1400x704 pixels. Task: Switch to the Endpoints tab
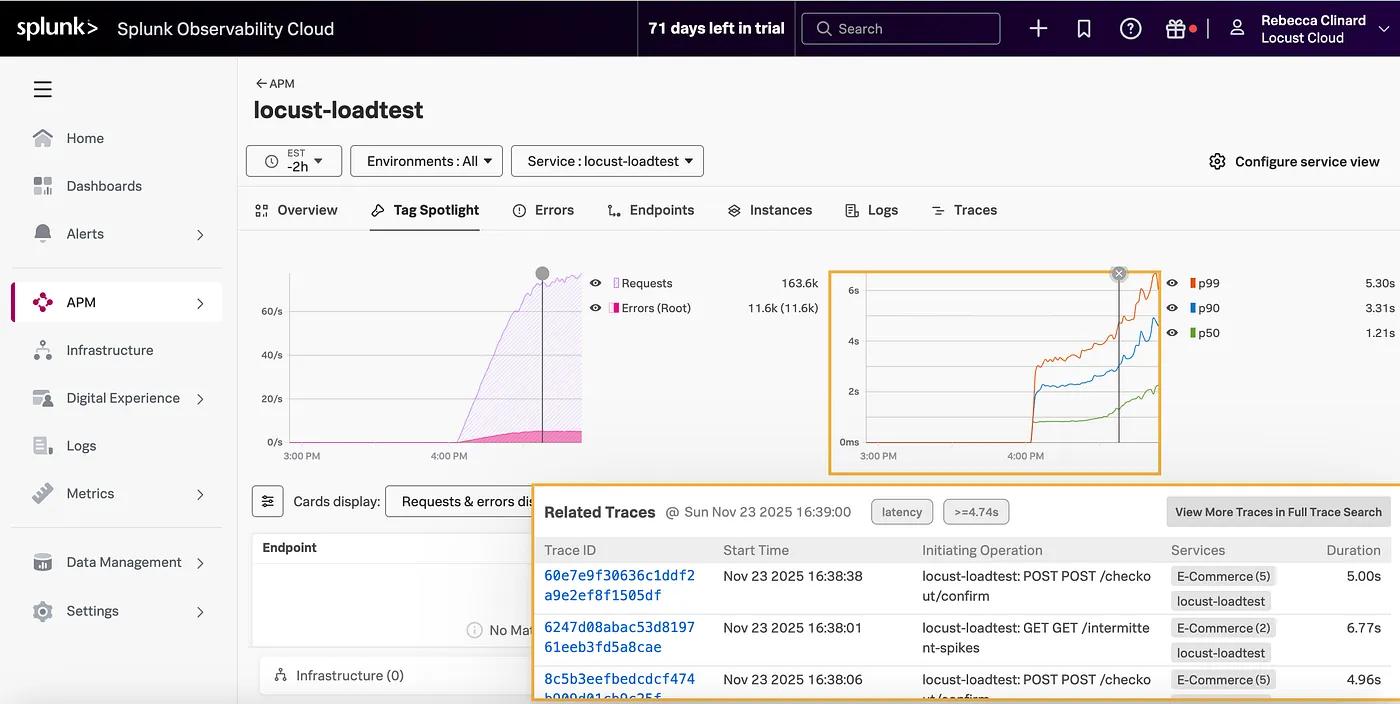tap(660, 210)
